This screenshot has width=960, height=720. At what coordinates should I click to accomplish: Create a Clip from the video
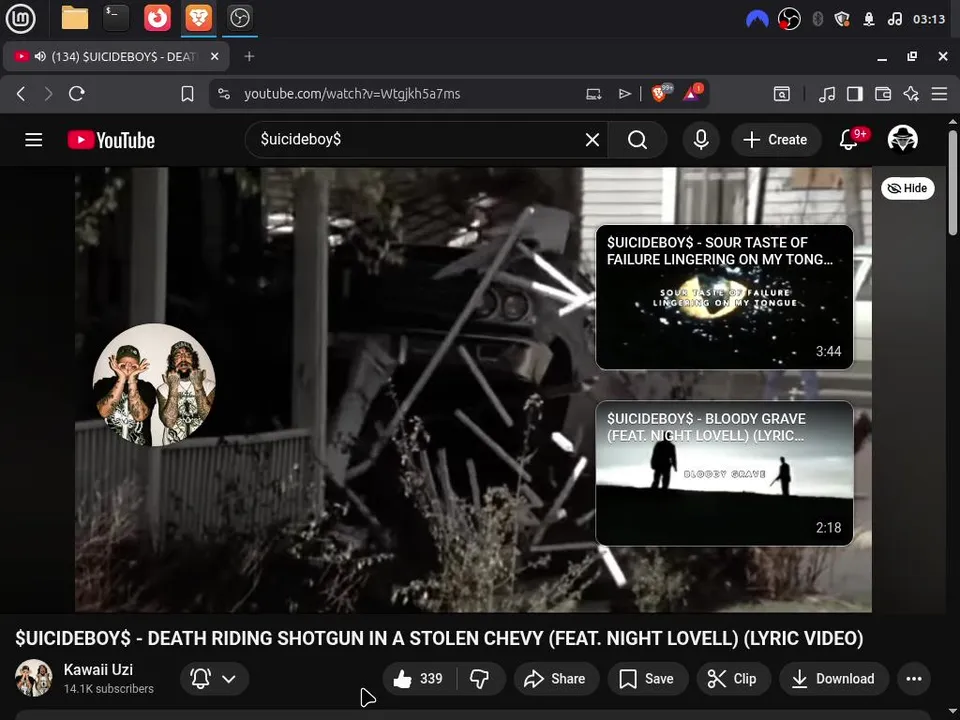click(x=733, y=678)
